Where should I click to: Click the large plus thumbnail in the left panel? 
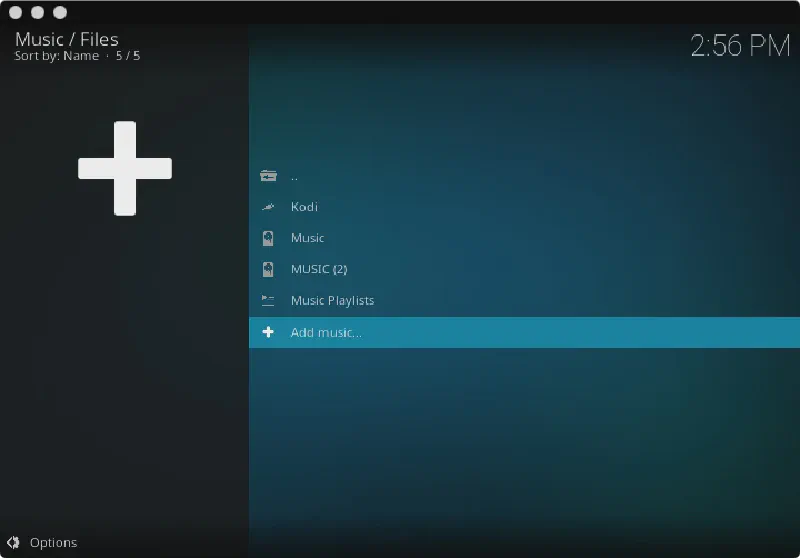click(x=125, y=168)
